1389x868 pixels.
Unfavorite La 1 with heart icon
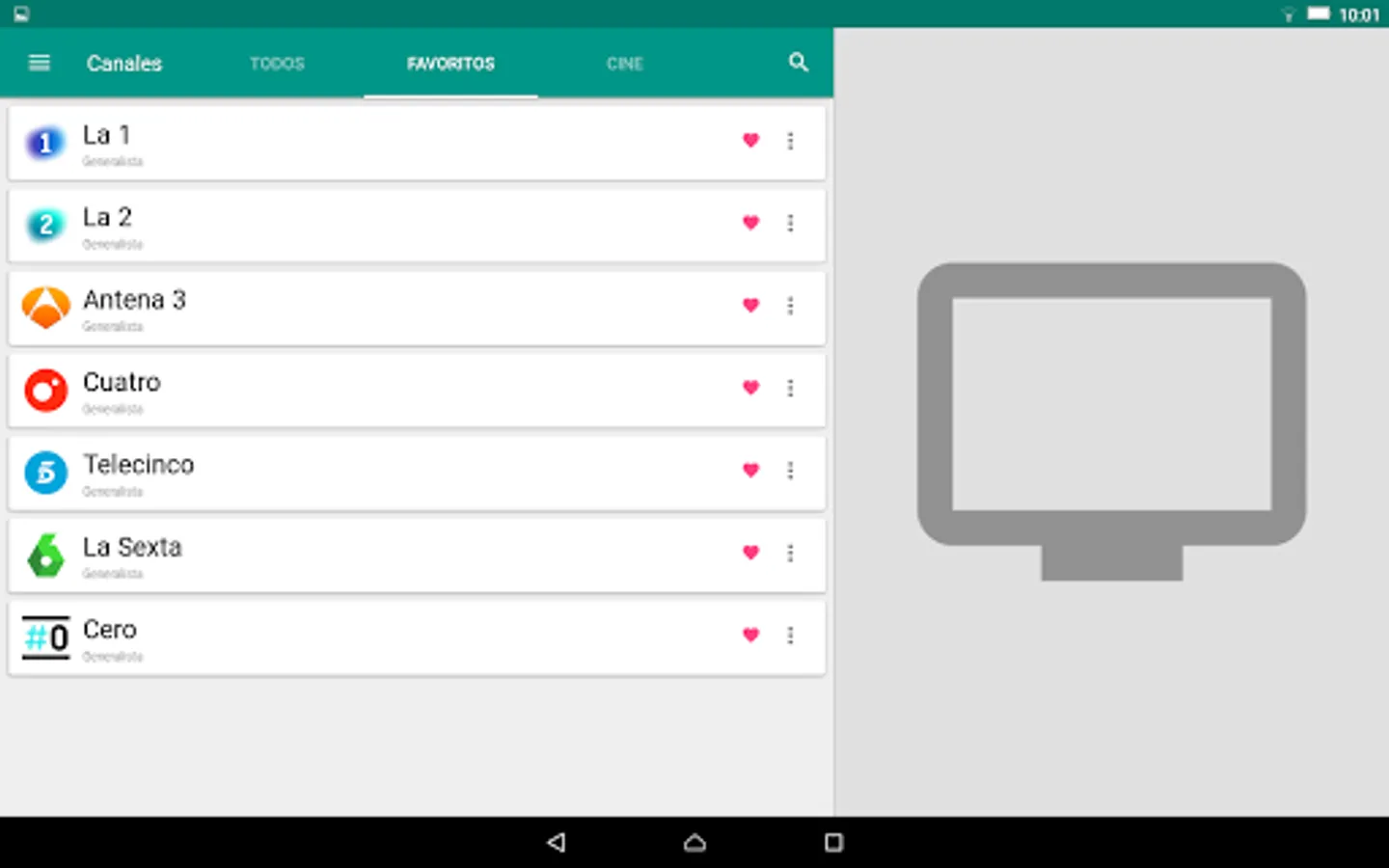click(x=750, y=141)
